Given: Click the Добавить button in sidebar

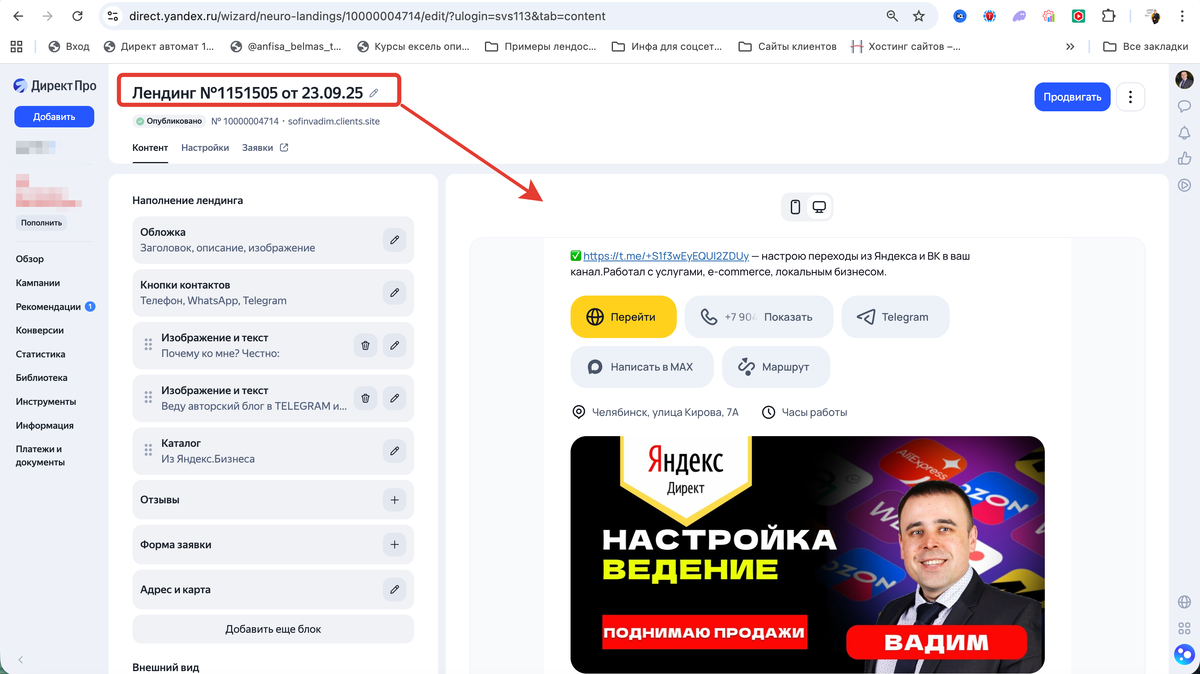Looking at the screenshot, I should 54,117.
